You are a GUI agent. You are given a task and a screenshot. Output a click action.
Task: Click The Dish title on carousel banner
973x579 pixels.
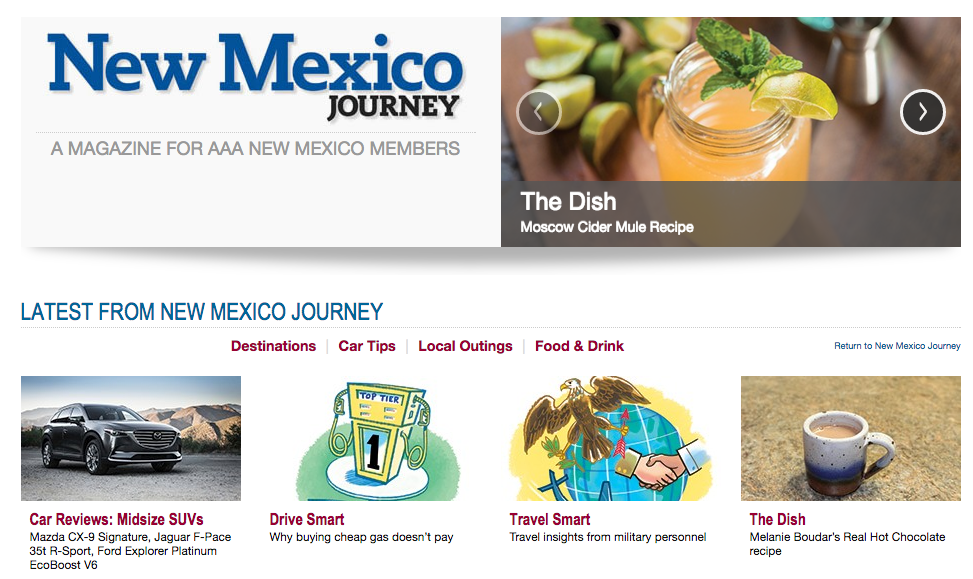tap(568, 202)
